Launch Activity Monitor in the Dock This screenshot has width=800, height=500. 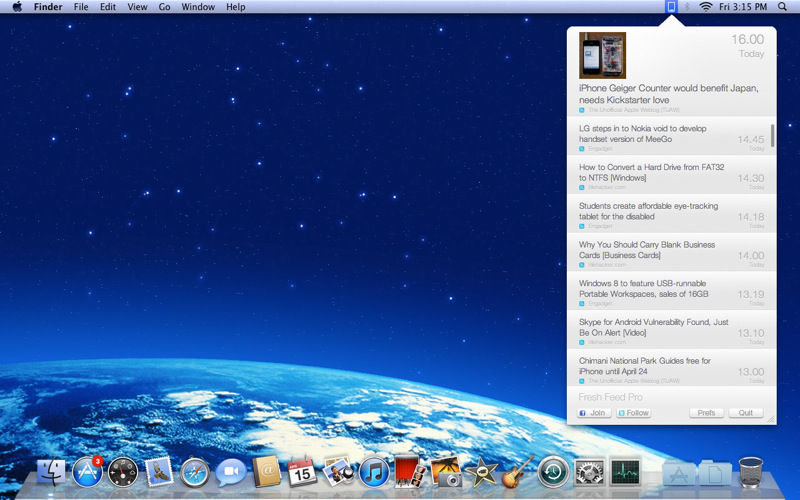coord(626,472)
